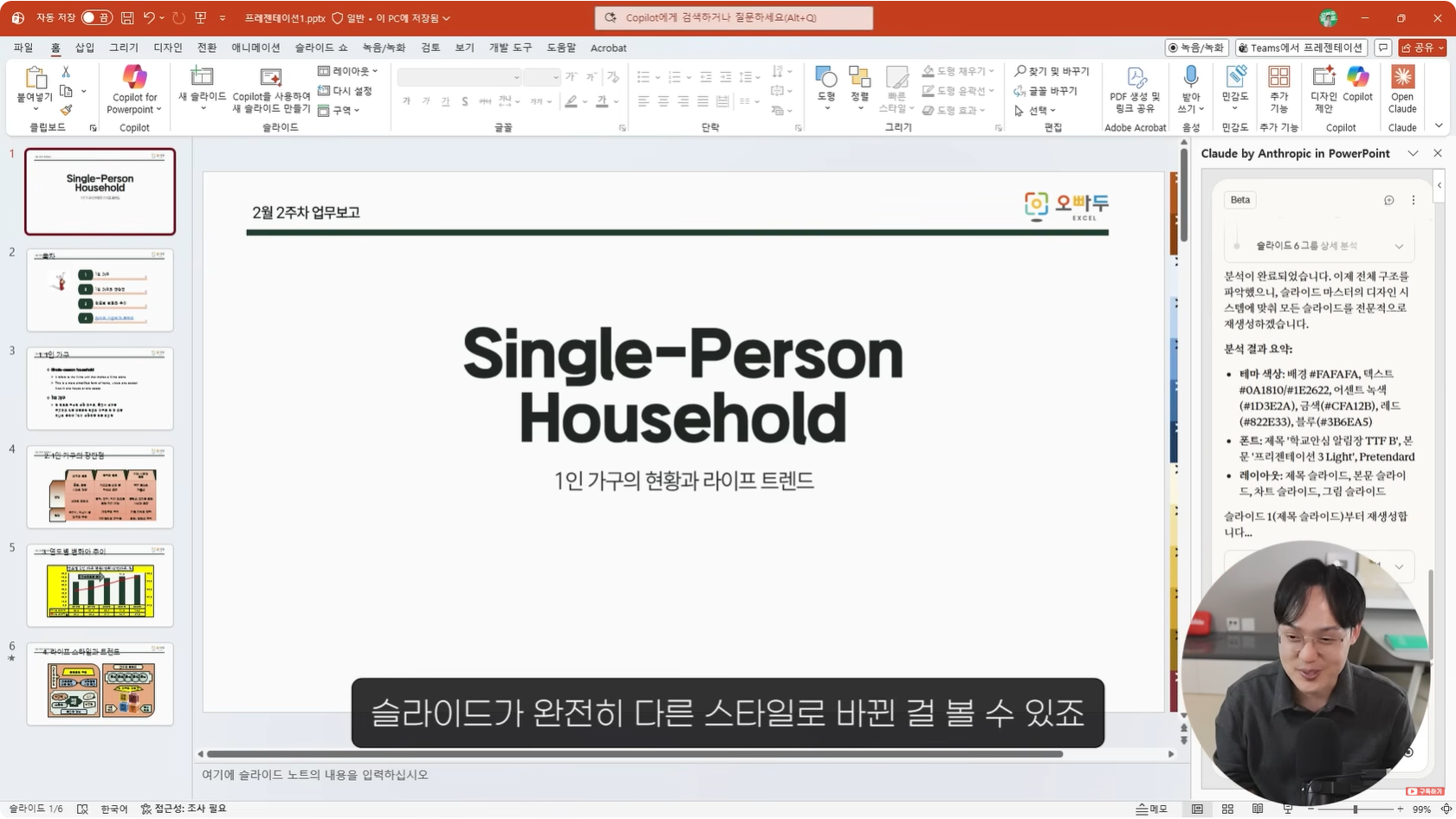Open the font name combo box
Screen dimensions: 1456x819
[459, 77]
